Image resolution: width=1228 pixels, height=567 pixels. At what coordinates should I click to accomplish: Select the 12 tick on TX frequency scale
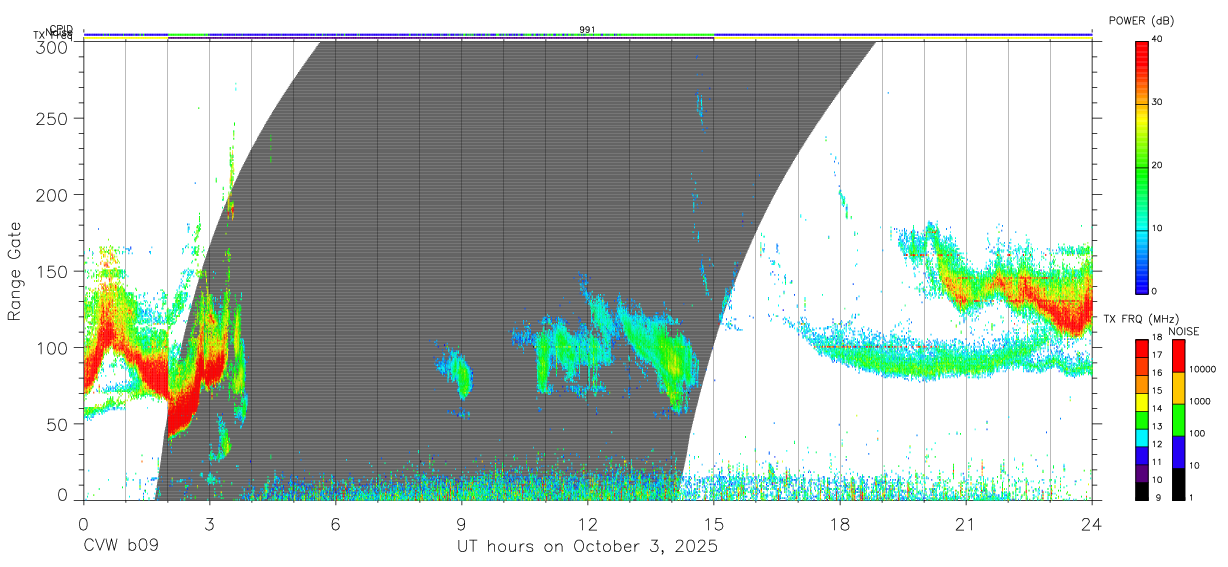pyautogui.click(x=1156, y=444)
